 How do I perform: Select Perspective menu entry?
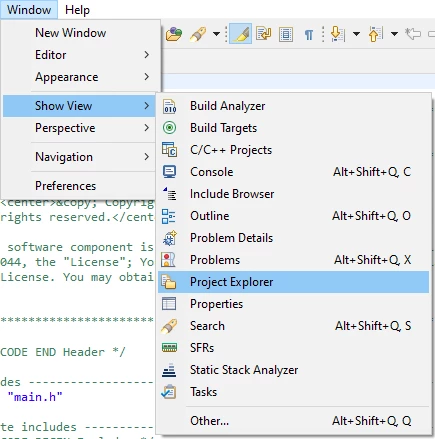(x=79, y=128)
